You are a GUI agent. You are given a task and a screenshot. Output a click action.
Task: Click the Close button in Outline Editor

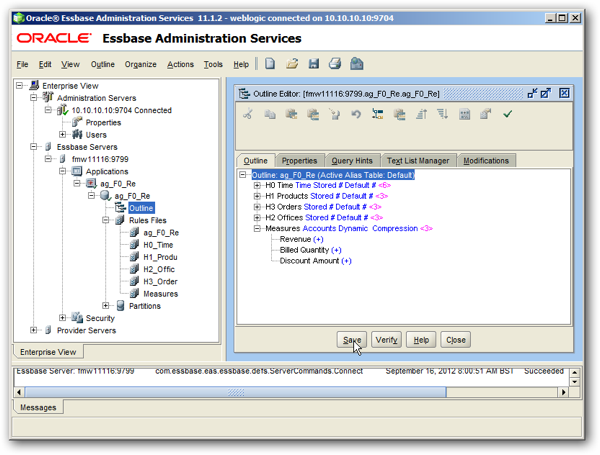455,340
